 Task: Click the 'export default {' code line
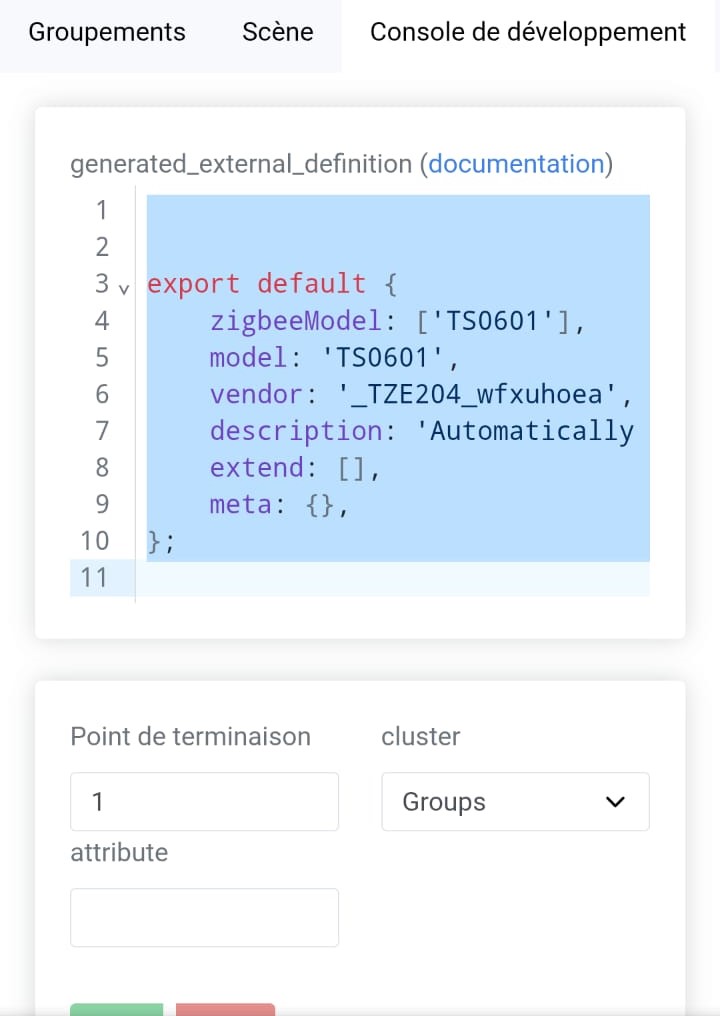272,284
